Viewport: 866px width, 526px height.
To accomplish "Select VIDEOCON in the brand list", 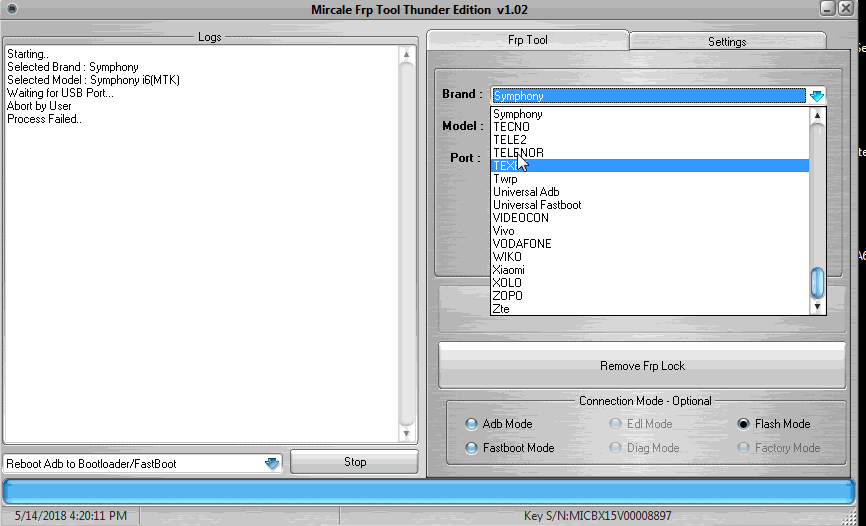I will pos(650,218).
